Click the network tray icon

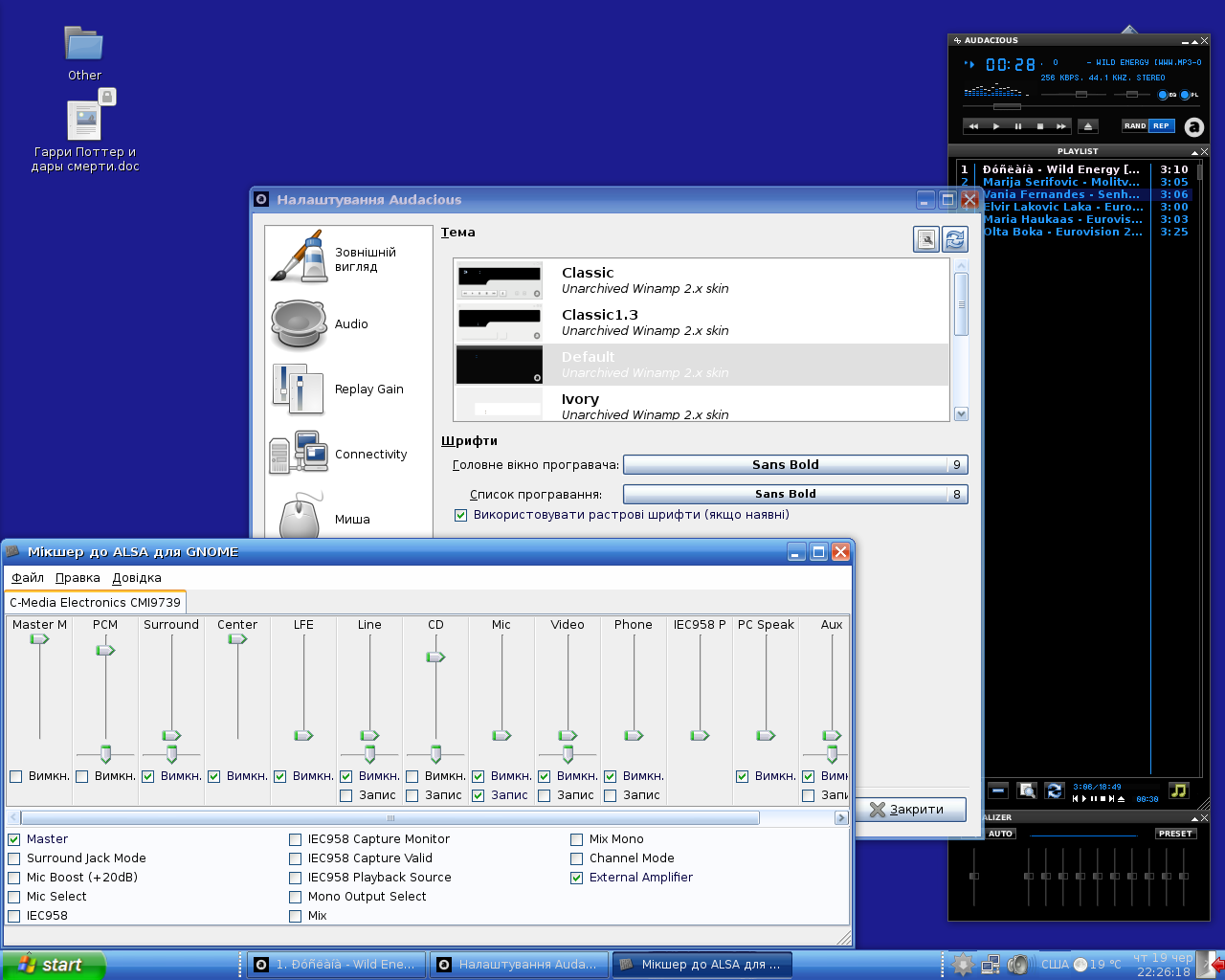click(991, 965)
